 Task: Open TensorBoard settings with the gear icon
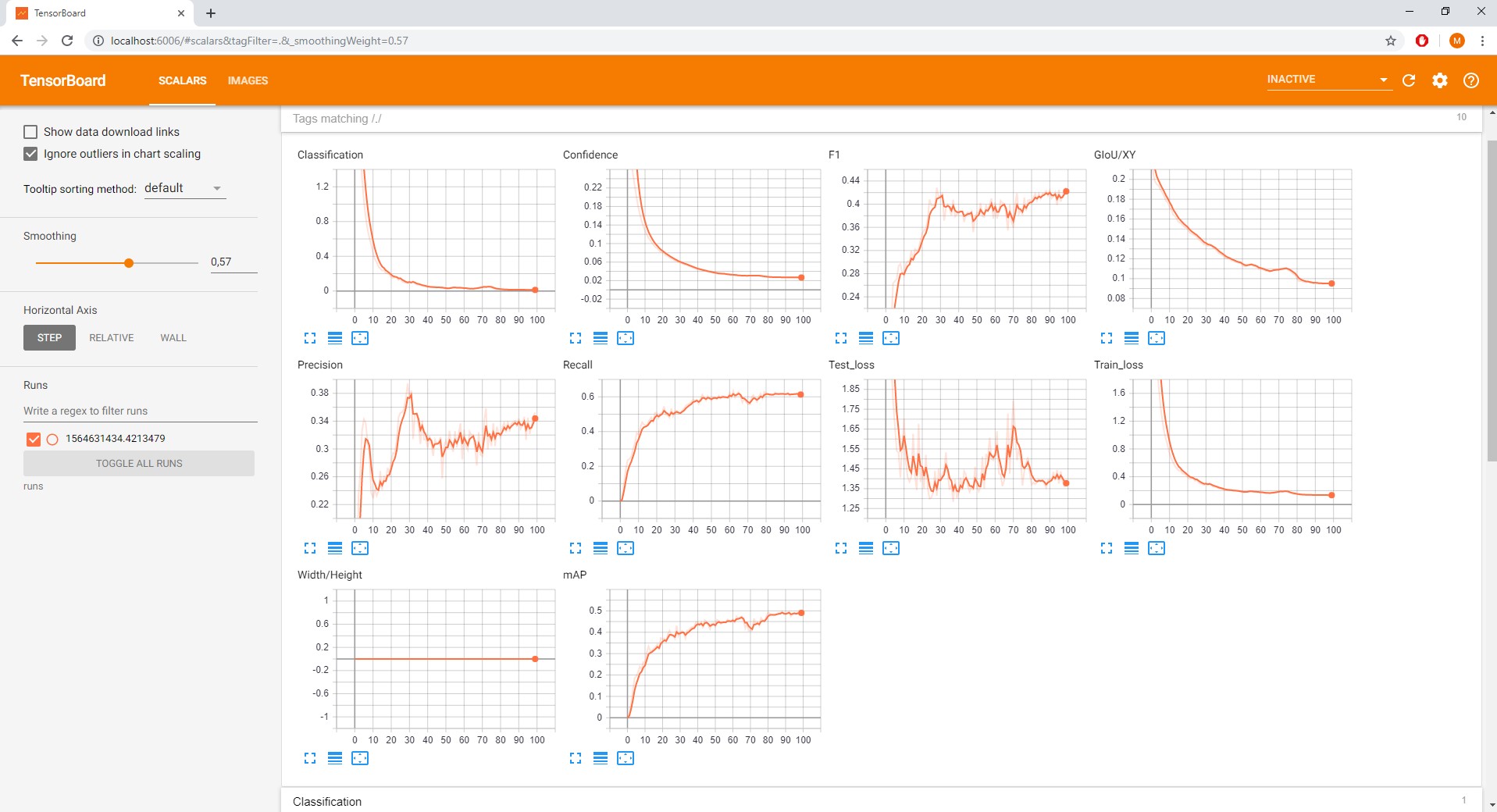tap(1441, 80)
